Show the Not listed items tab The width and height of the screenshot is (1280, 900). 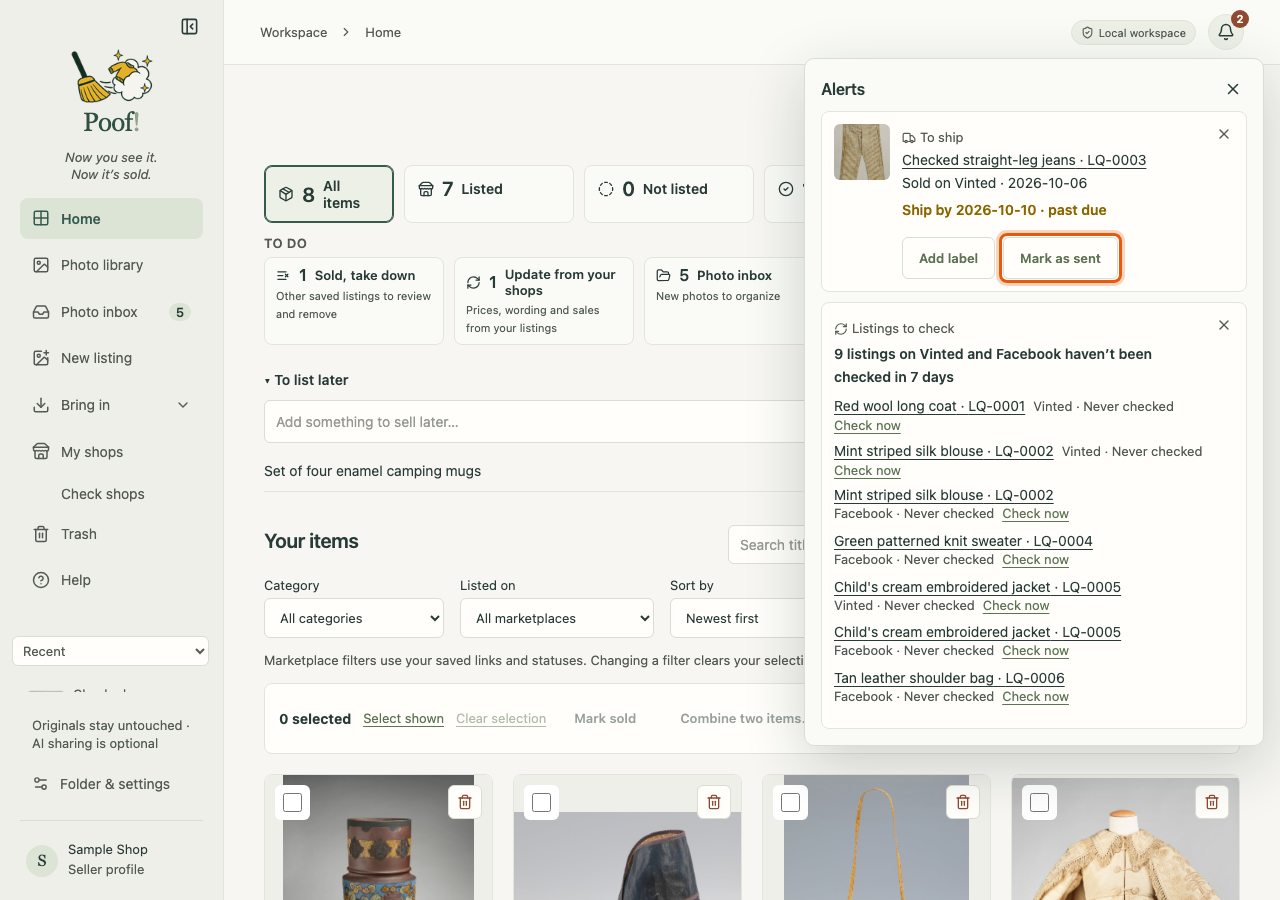pos(669,194)
